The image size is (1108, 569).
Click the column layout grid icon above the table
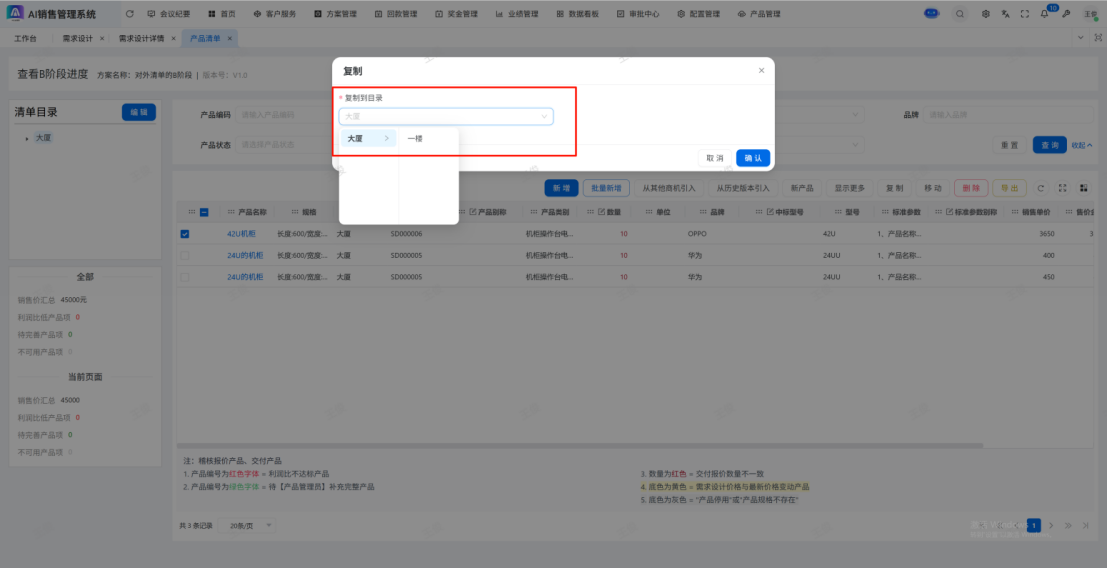pyautogui.click(x=1083, y=188)
